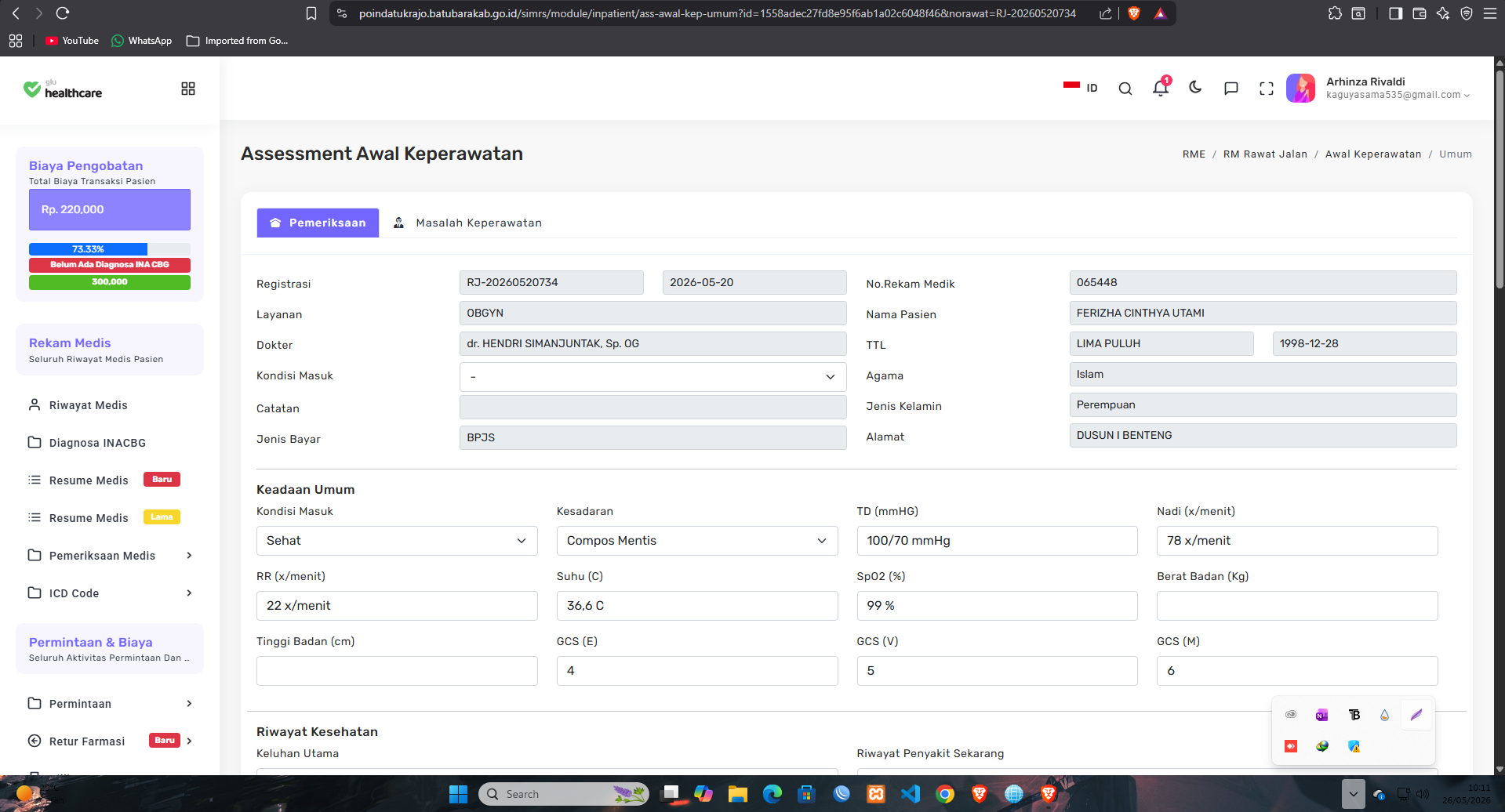The image size is (1505, 812).
Task: Switch language via ID flag
Action: coord(1081,88)
